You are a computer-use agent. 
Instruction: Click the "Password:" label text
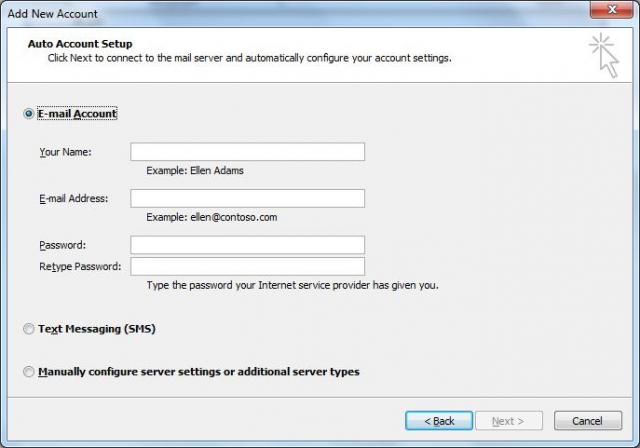coord(62,245)
